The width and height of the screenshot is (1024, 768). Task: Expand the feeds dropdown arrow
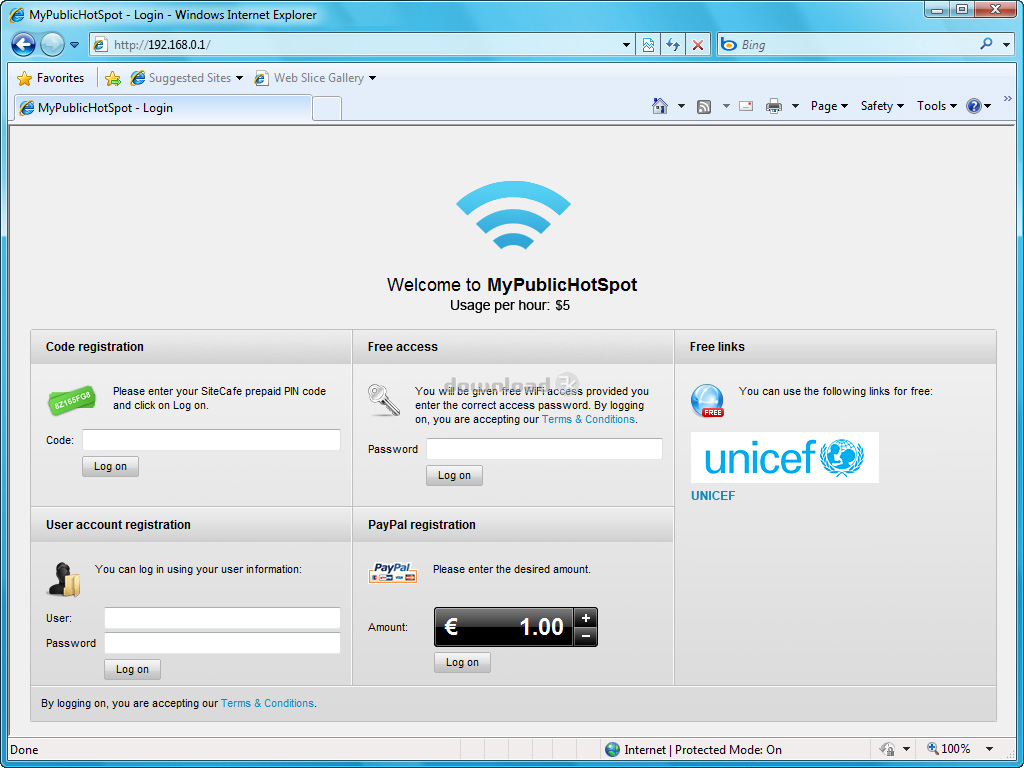tap(726, 106)
